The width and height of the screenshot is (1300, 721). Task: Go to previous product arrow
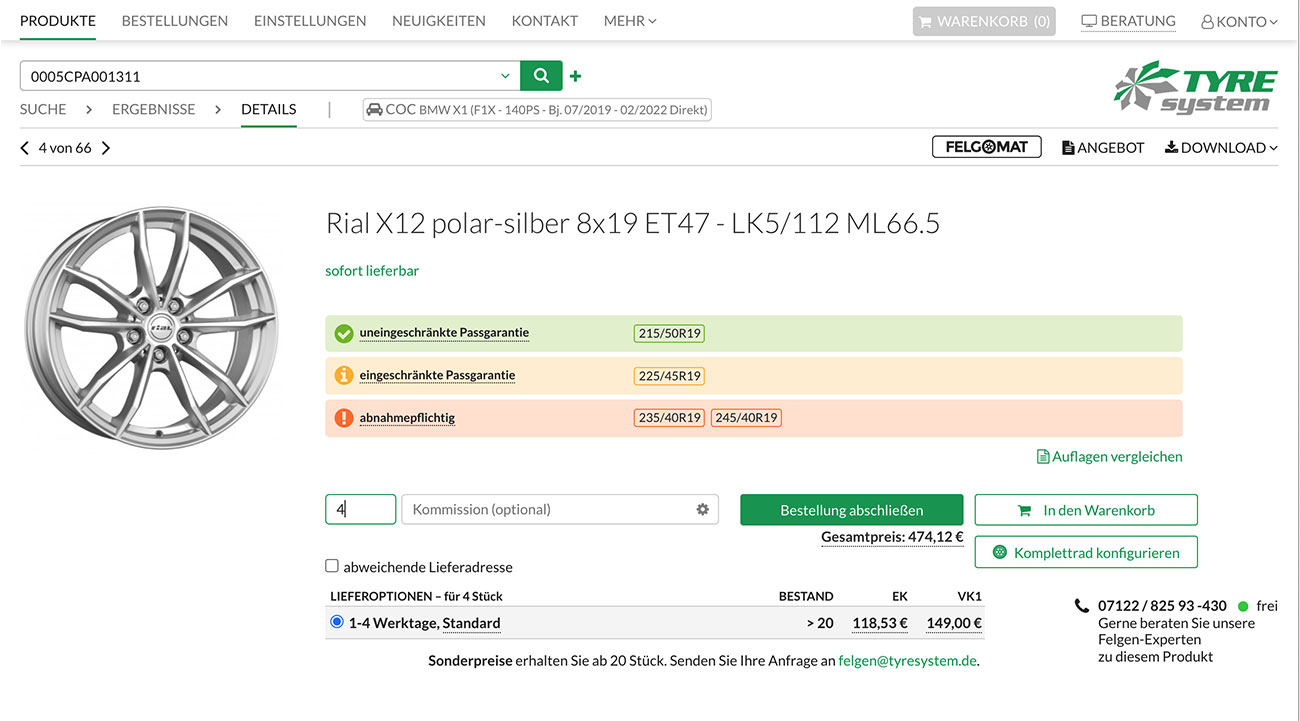coord(25,148)
